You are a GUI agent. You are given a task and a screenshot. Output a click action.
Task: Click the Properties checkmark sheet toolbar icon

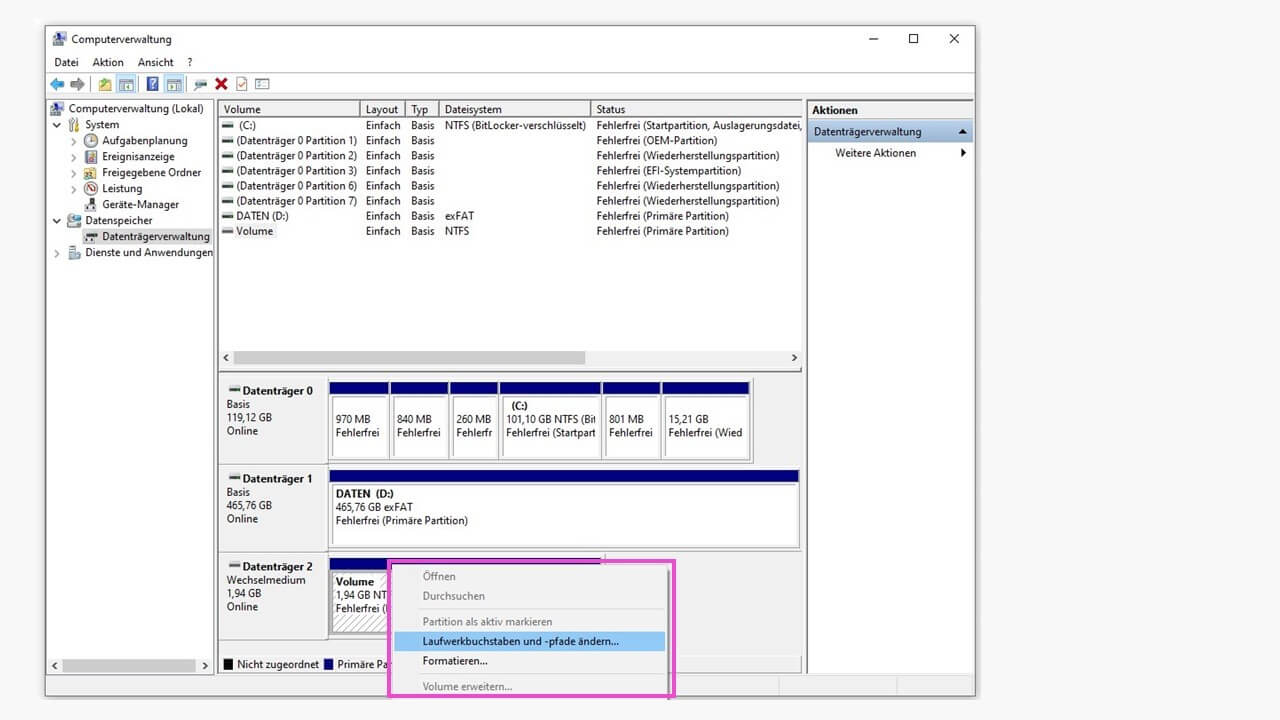pyautogui.click(x=242, y=84)
